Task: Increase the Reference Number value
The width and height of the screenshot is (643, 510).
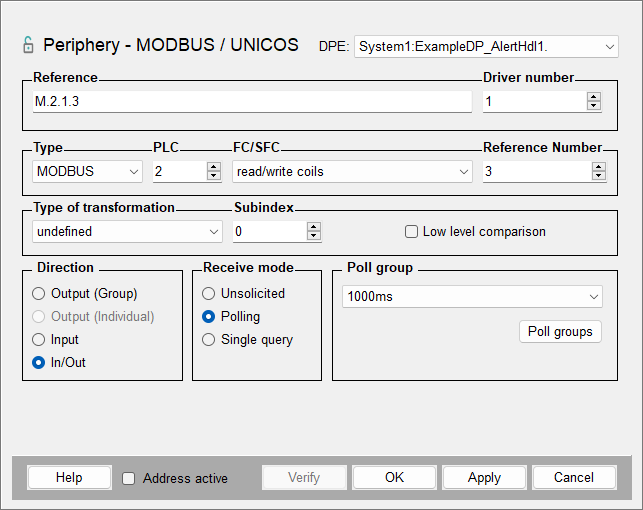Action: point(599,167)
